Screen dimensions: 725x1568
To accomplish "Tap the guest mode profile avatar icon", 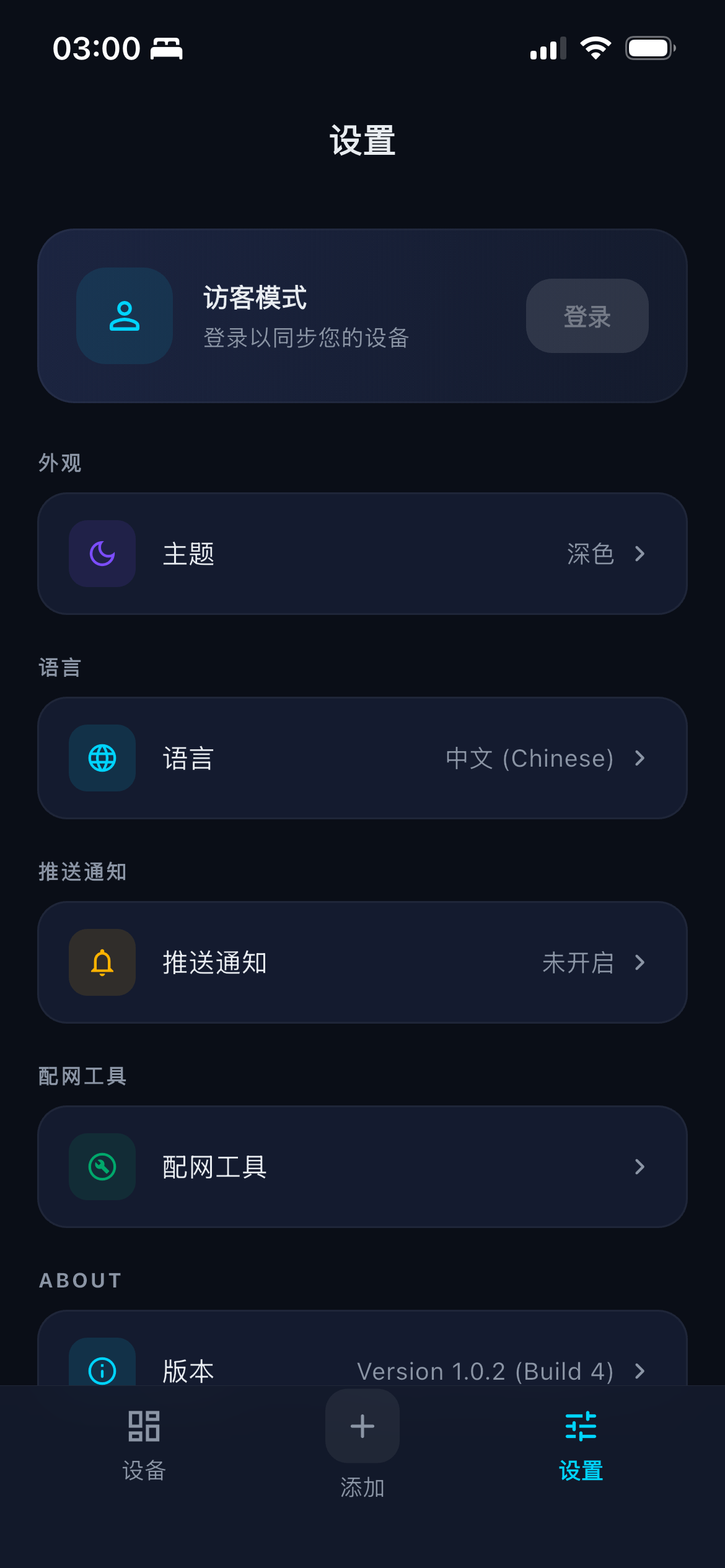I will (124, 316).
